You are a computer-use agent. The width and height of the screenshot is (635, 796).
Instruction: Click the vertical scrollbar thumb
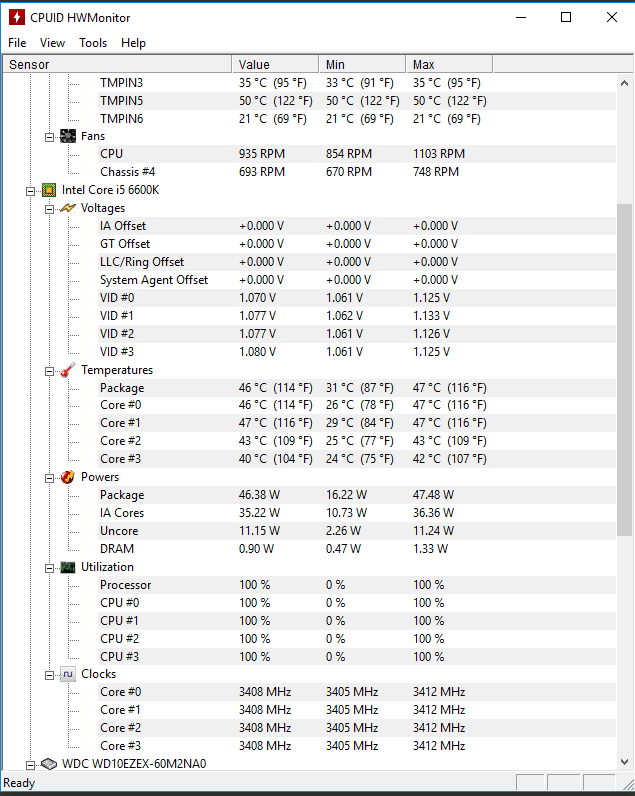coord(625,370)
